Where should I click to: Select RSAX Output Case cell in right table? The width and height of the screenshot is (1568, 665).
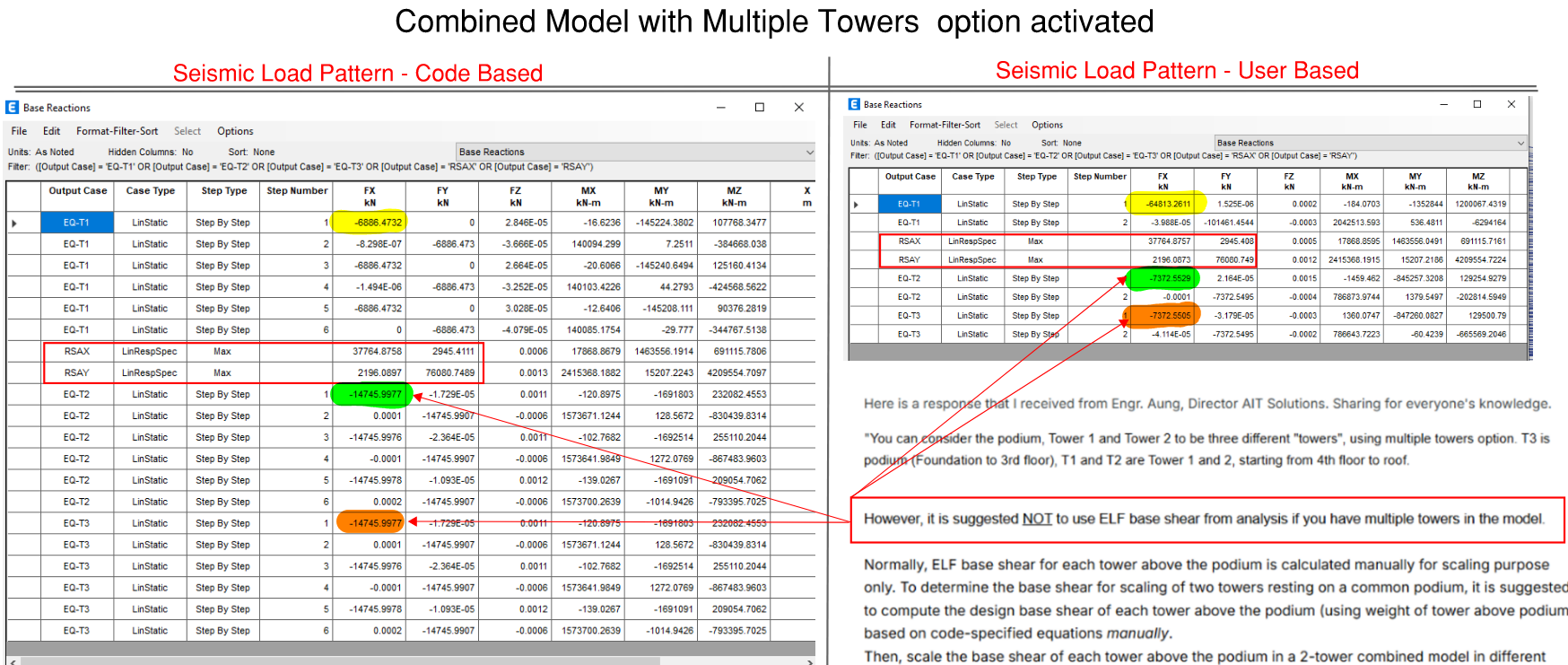pyautogui.click(x=910, y=241)
